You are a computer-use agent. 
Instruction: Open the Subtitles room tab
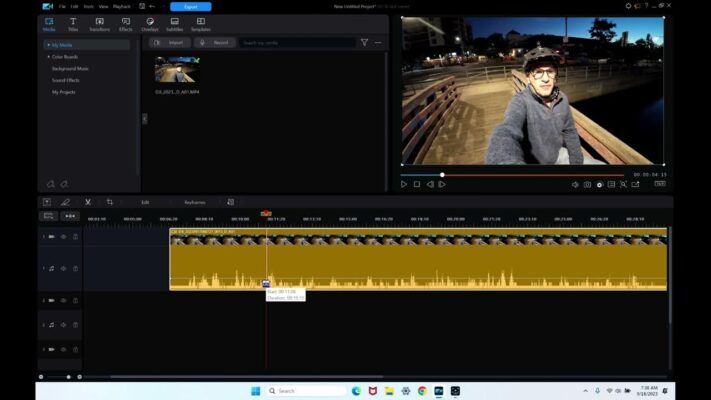(x=175, y=24)
